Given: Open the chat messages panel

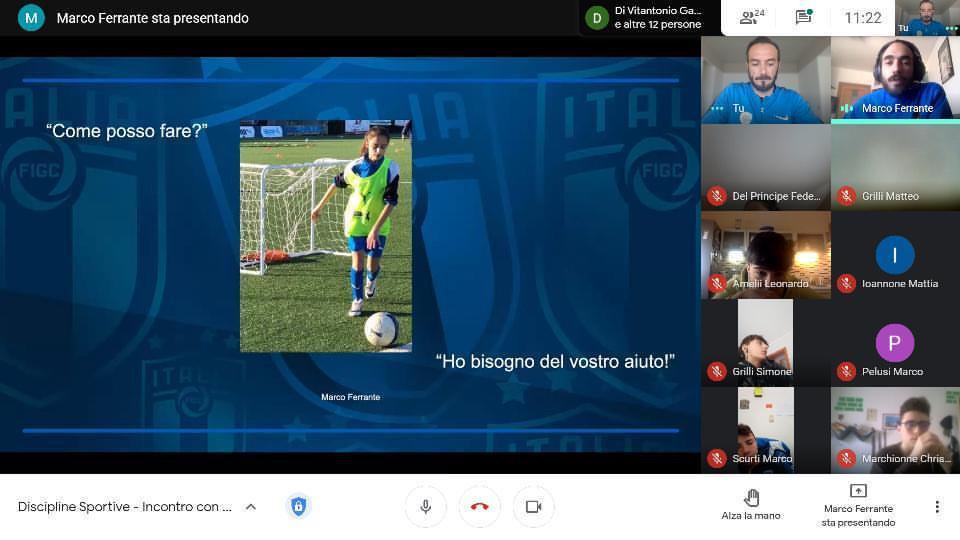Looking at the screenshot, I should pos(803,17).
